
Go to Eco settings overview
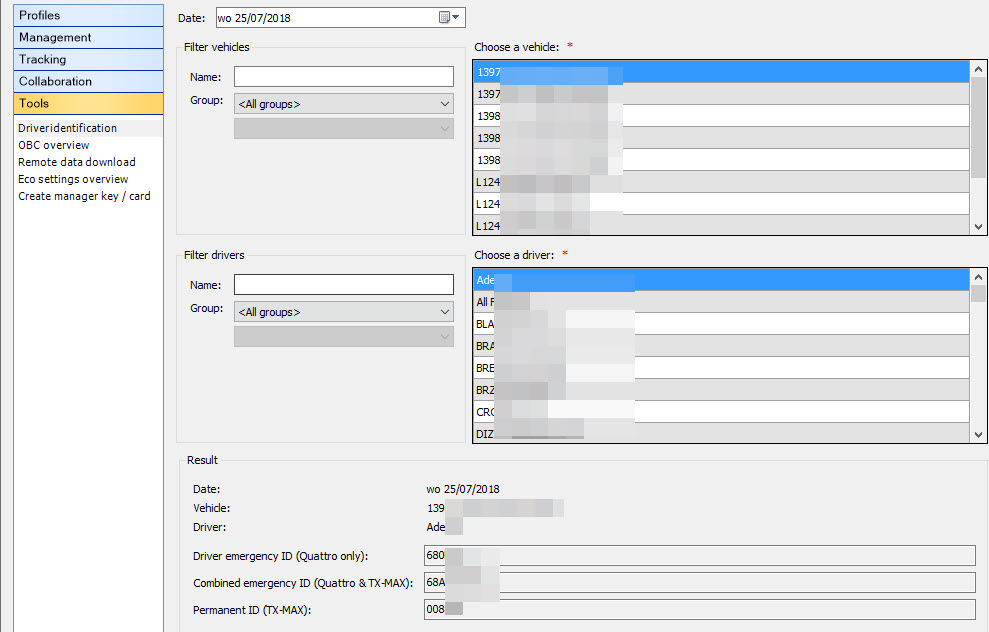point(73,179)
